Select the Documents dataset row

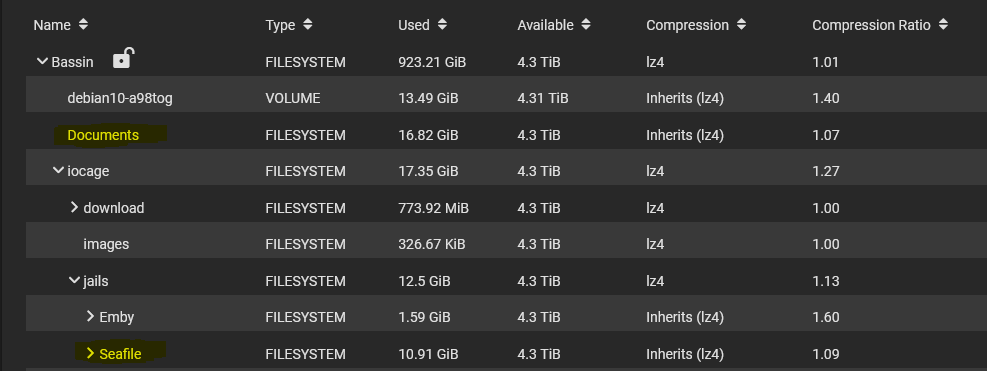(506, 135)
